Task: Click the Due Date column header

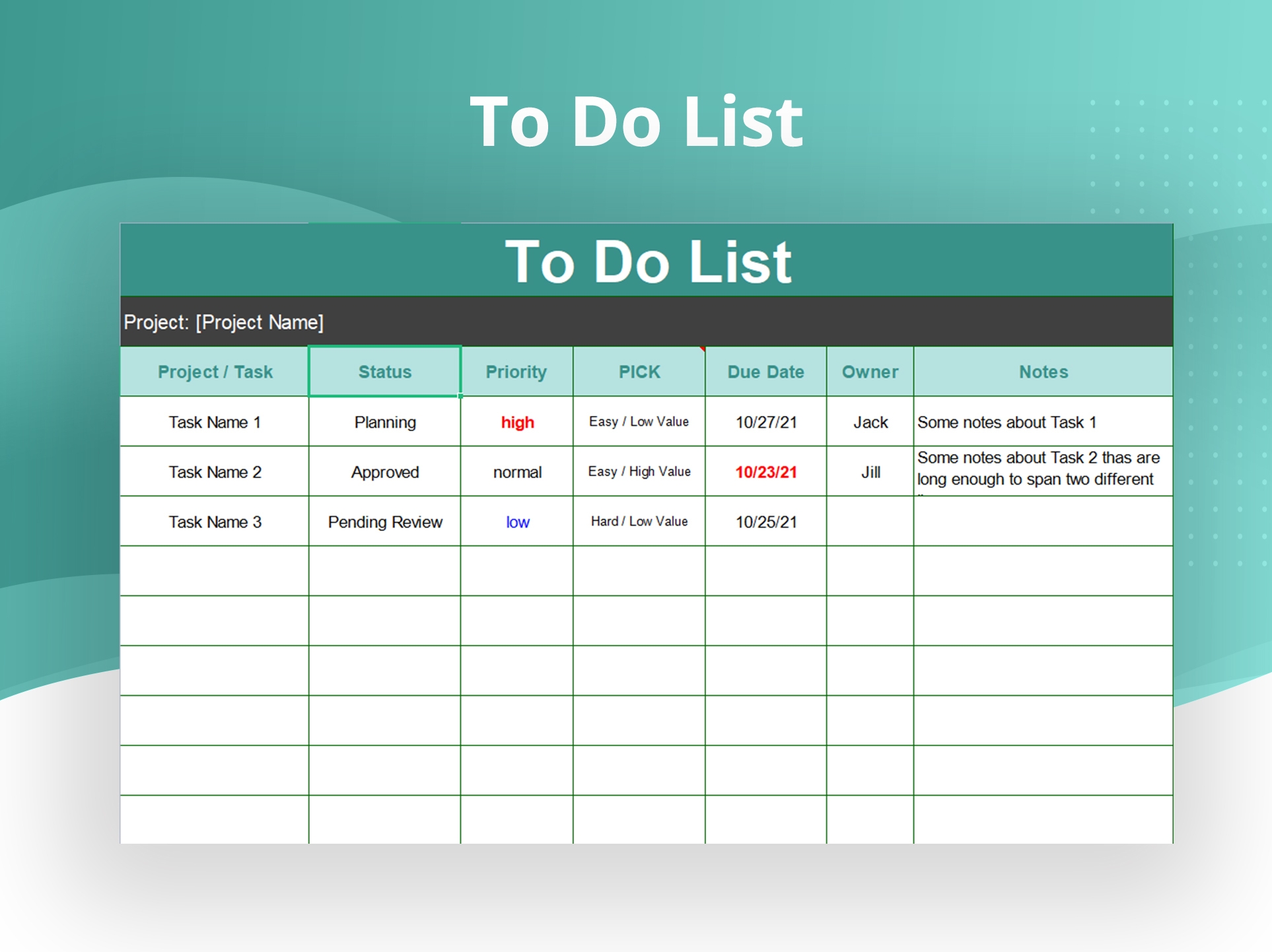Action: pos(765,371)
